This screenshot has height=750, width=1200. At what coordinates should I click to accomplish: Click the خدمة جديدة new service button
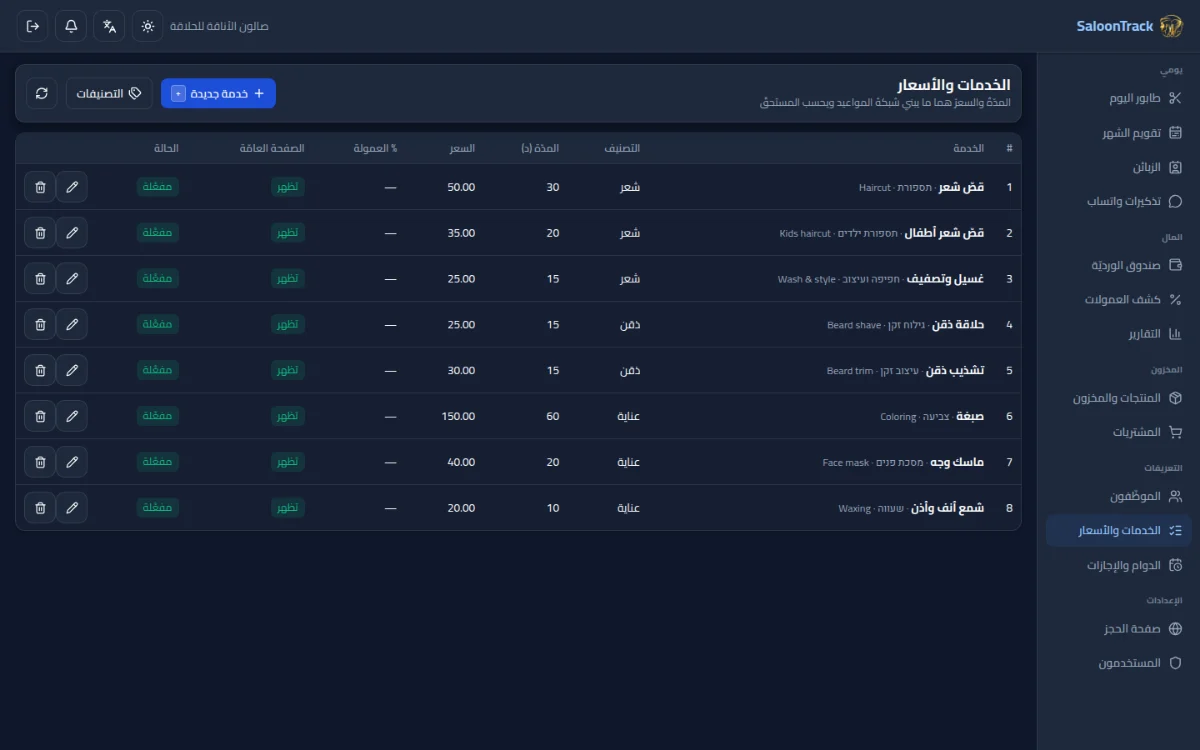[x=218, y=93]
